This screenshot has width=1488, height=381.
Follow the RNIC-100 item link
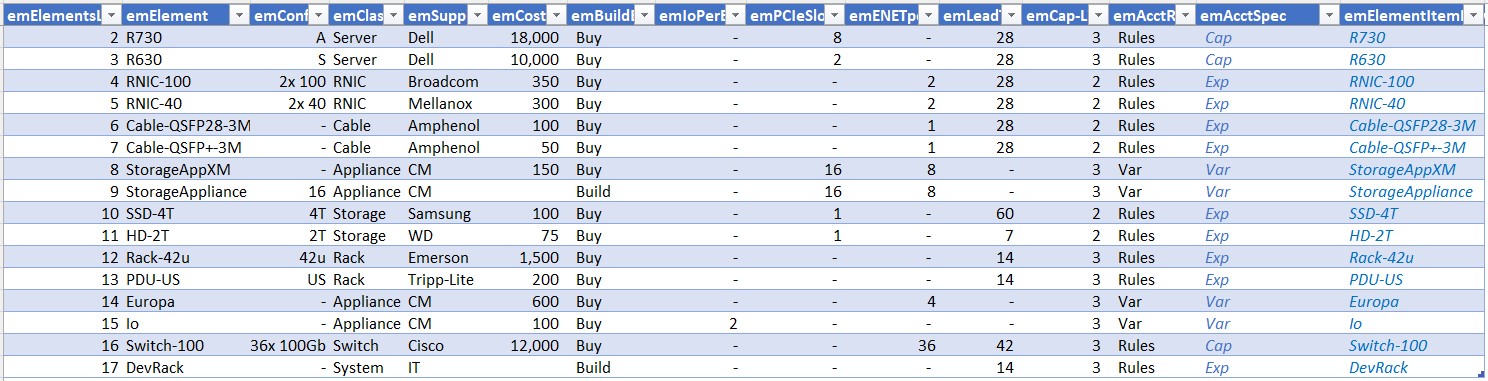(1381, 82)
